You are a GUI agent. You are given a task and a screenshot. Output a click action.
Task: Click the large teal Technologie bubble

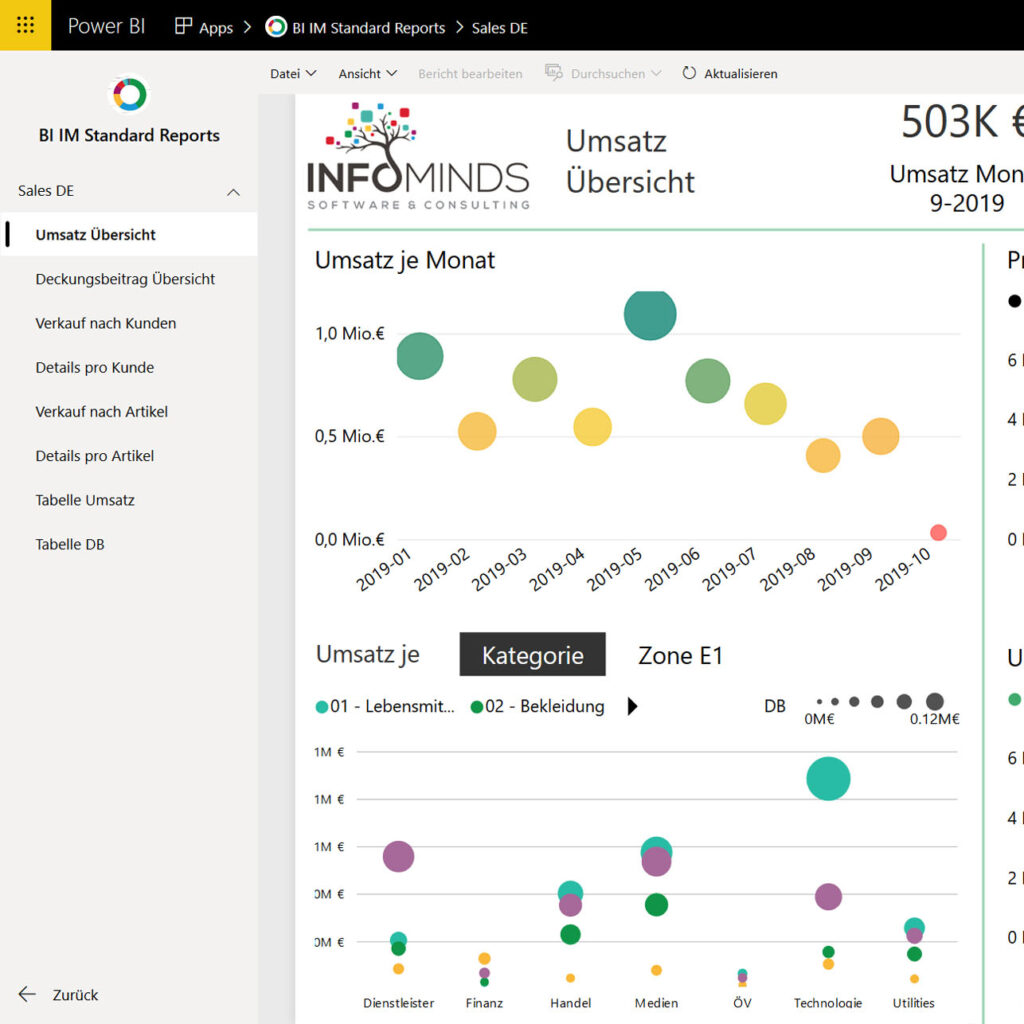tap(828, 778)
